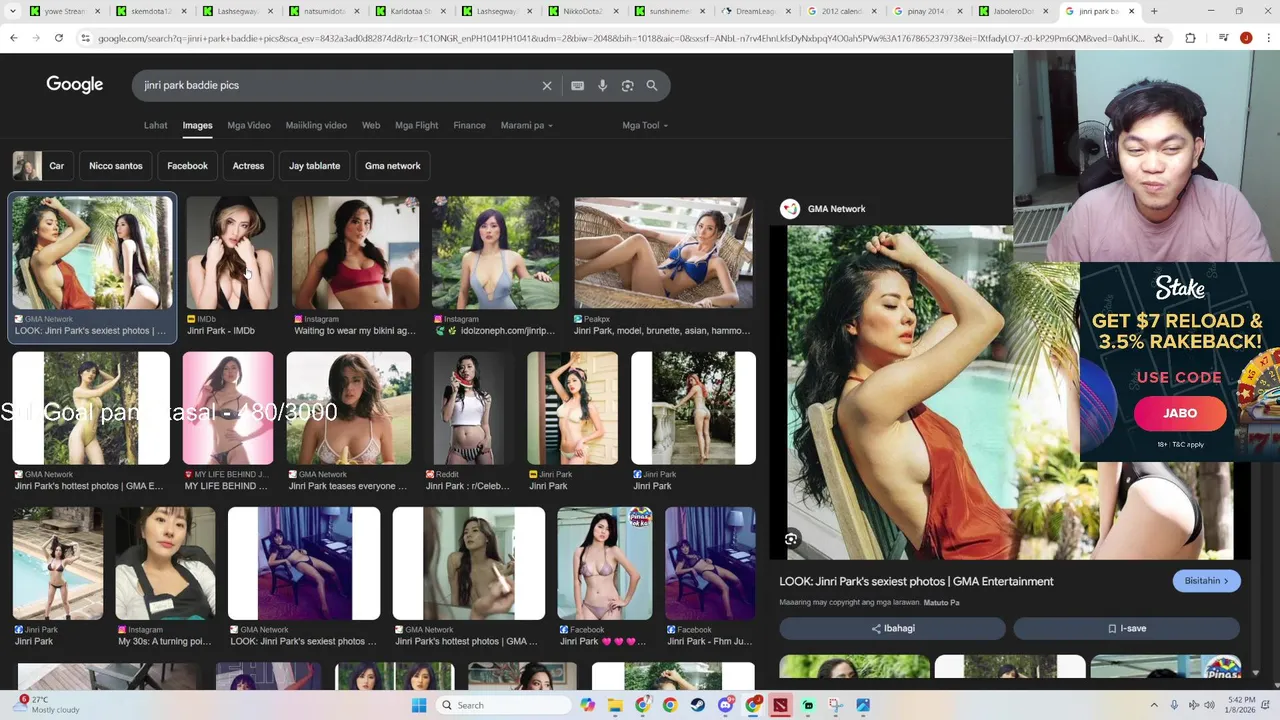
Task: Click the Matuto Pa copyright link
Action: 941,603
